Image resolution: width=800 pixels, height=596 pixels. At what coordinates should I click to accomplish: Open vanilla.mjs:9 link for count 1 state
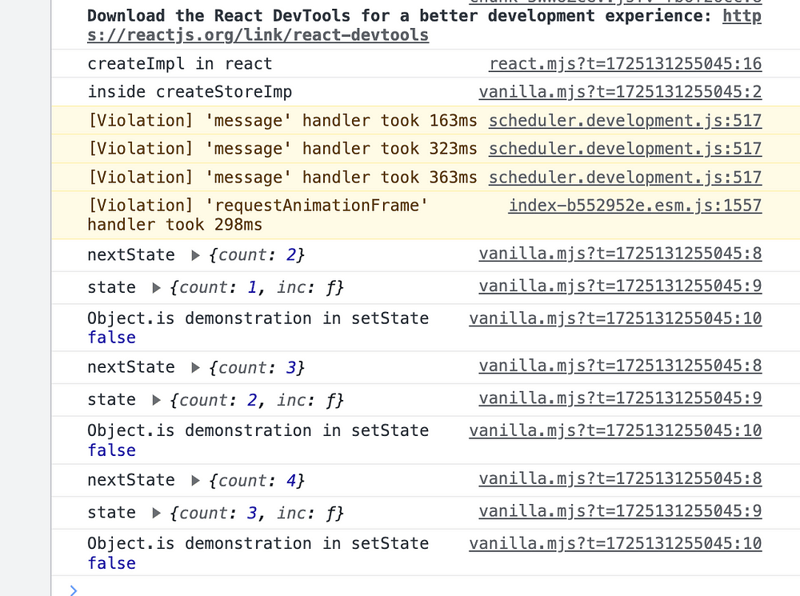pos(620,286)
